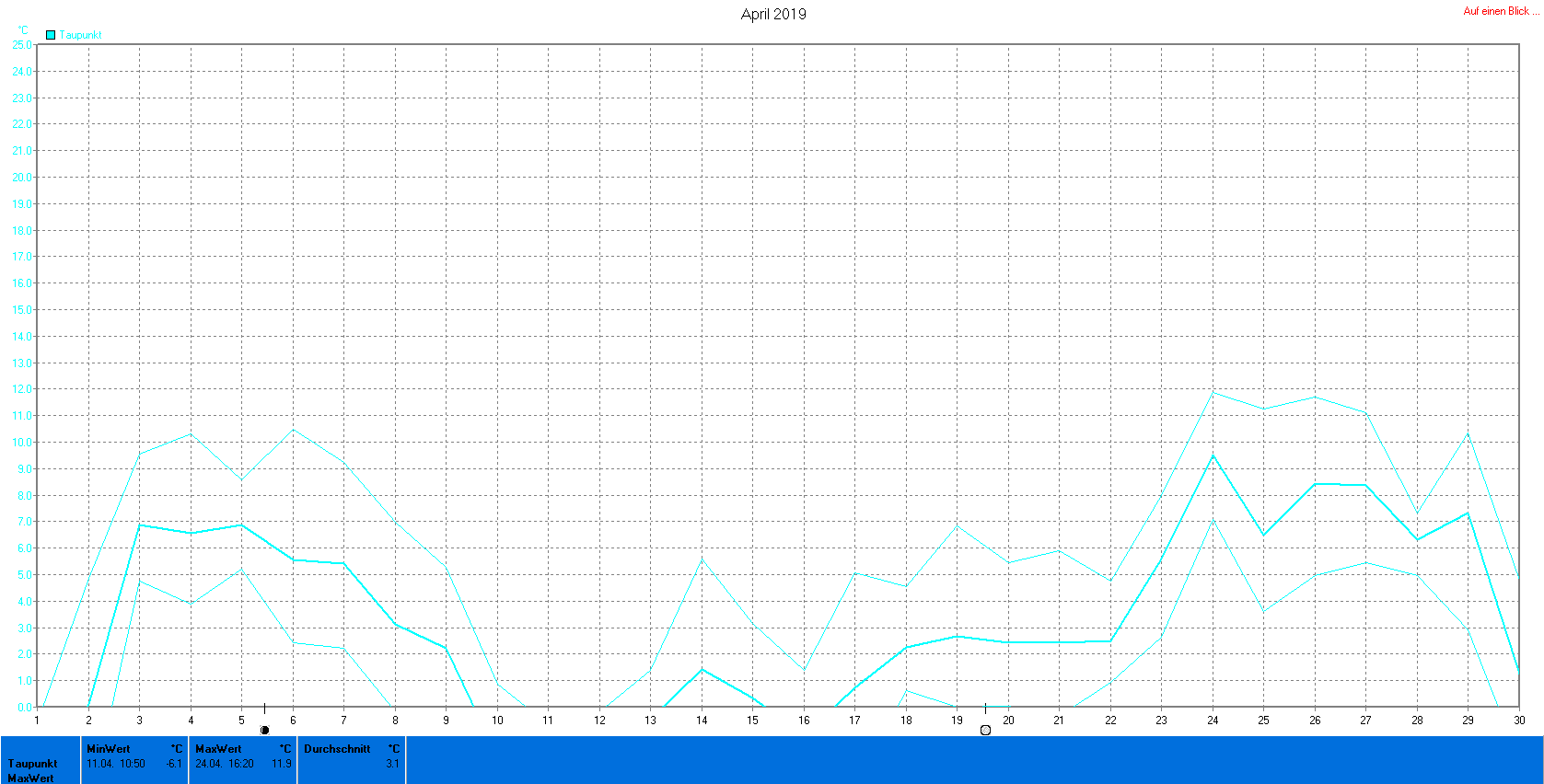Click the Taupunkt row label in table
Viewport: 1544px width, 784px height.
click(33, 764)
